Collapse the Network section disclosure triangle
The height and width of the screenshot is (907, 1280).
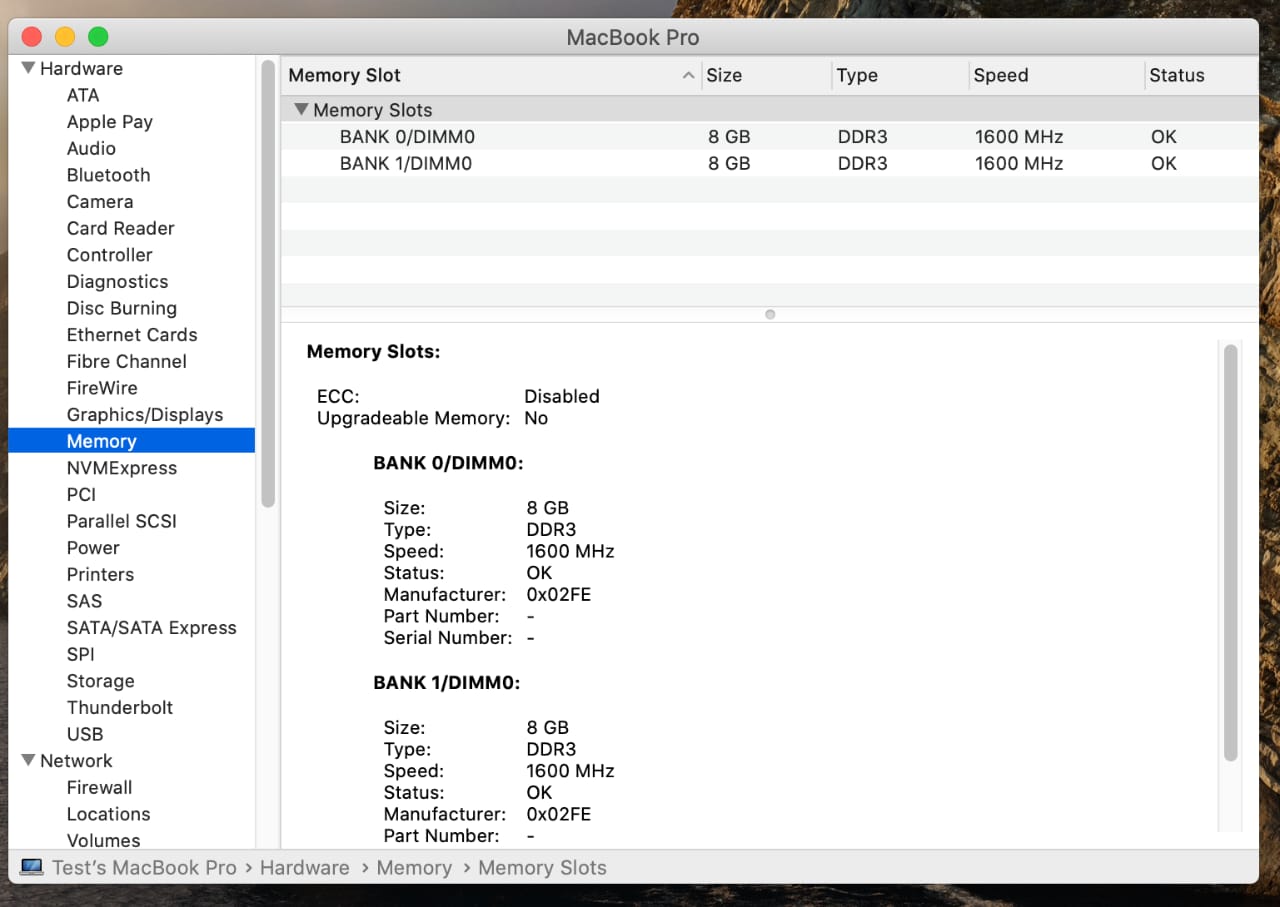click(x=28, y=761)
